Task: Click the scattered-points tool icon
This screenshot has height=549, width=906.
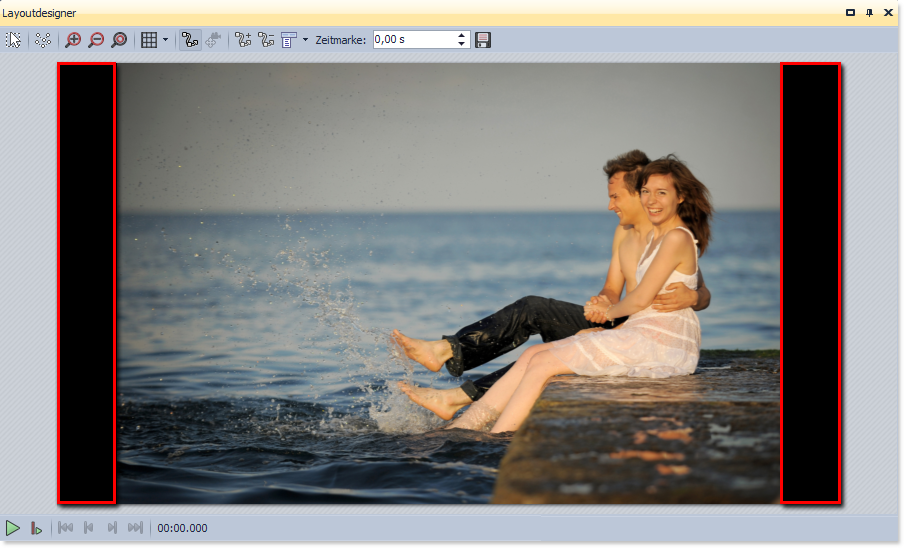Action: [43, 40]
